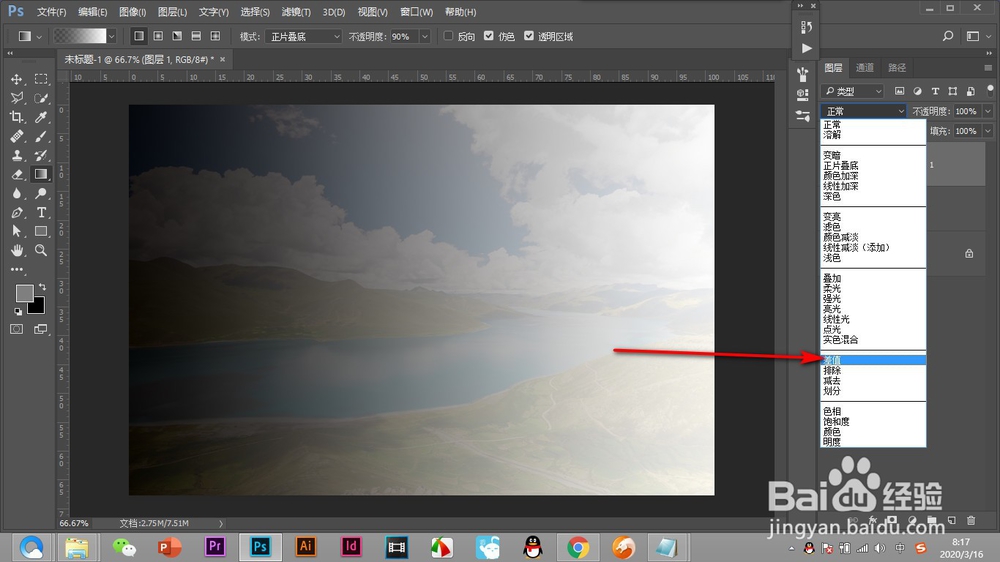The height and width of the screenshot is (562, 1000).
Task: Select the Hand tool
Action: point(17,250)
